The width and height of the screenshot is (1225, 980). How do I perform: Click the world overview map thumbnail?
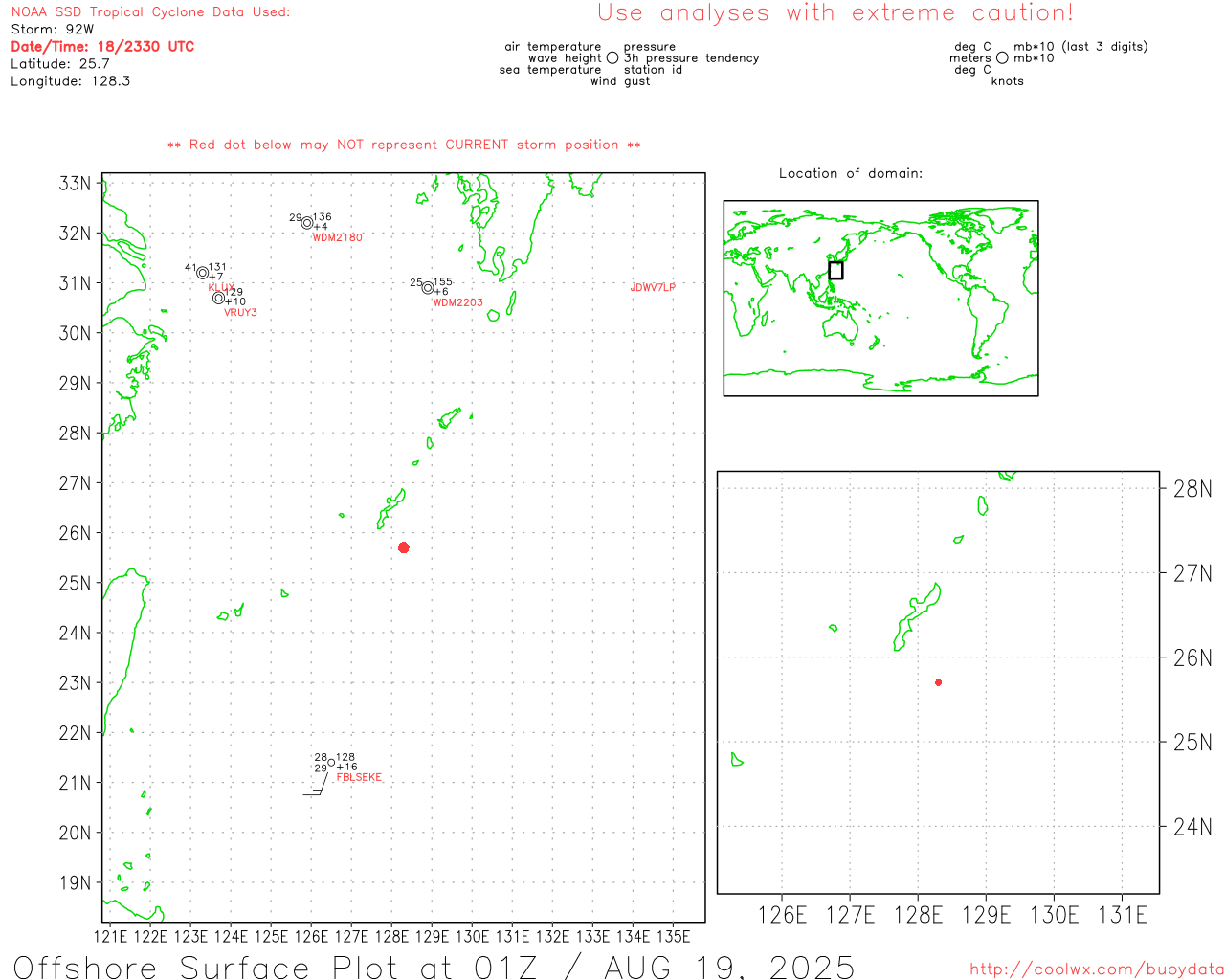(880, 299)
